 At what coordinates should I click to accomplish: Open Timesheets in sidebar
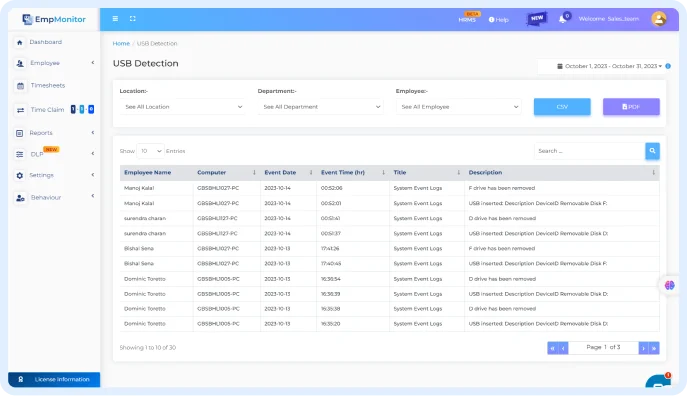(48, 85)
